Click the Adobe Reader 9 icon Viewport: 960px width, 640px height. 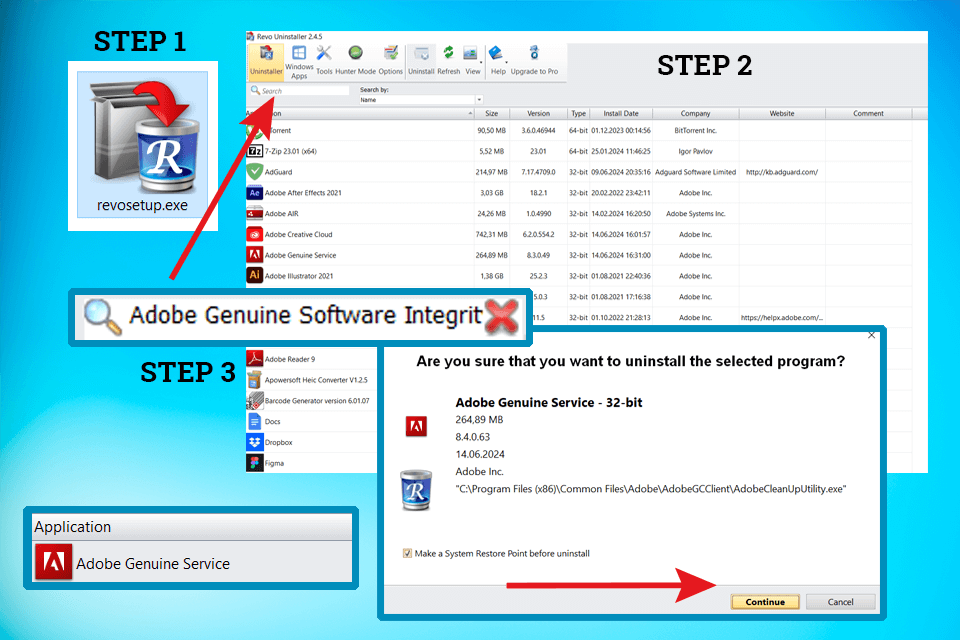point(255,359)
